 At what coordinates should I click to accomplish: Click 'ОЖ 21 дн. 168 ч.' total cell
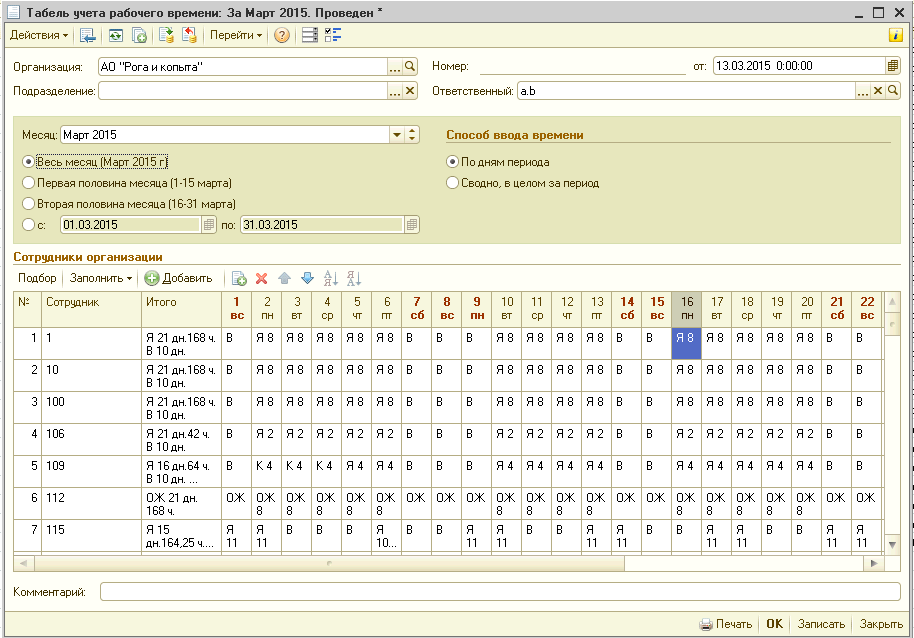pyautogui.click(x=181, y=503)
